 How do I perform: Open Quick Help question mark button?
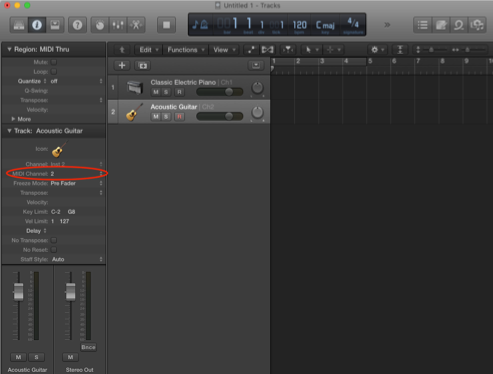click(77, 25)
